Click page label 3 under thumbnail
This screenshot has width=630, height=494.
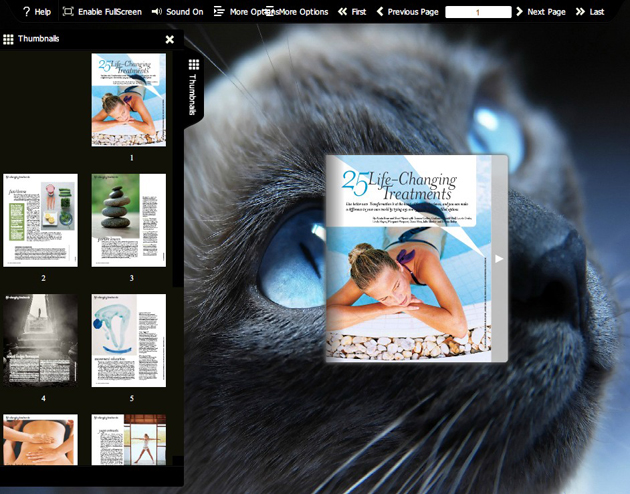coord(131,278)
